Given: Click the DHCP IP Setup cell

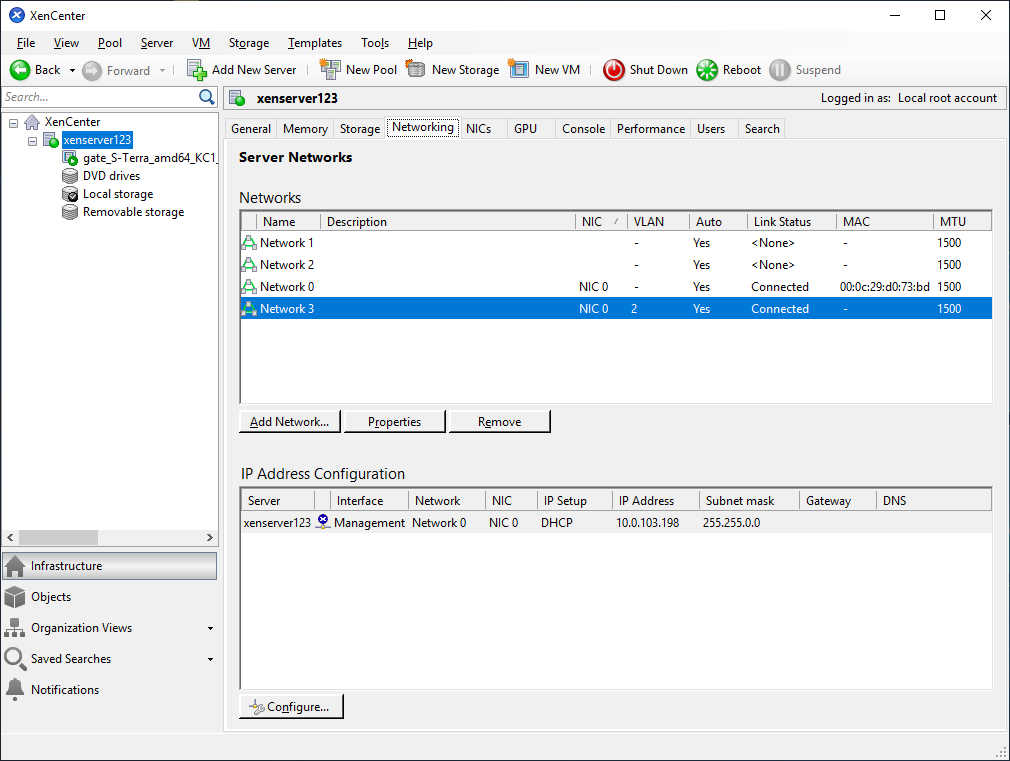Looking at the screenshot, I should pyautogui.click(x=557, y=523).
